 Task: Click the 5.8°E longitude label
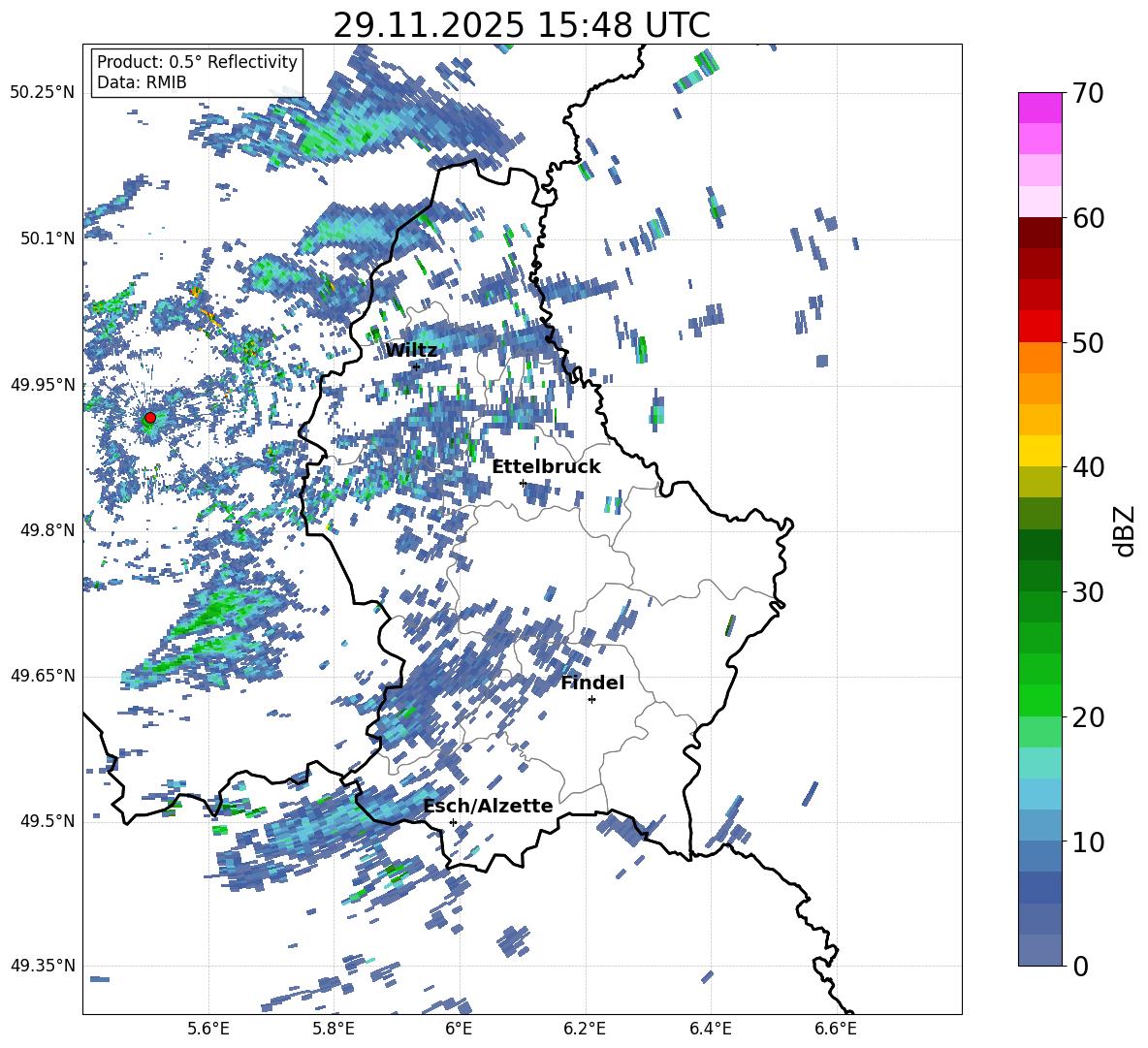(334, 1029)
